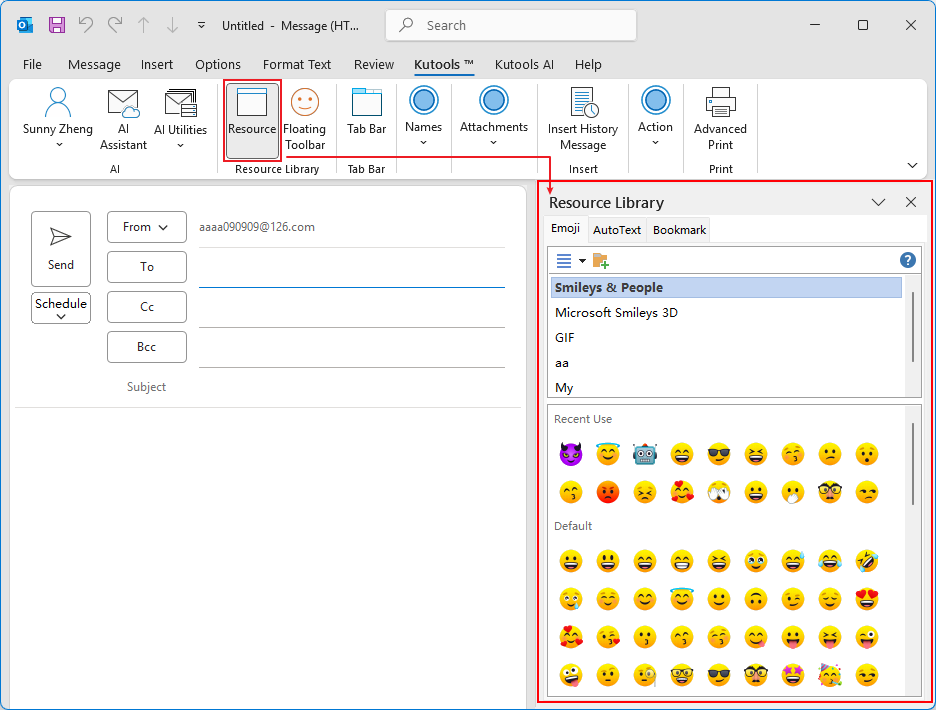Image resolution: width=936 pixels, height=710 pixels.
Task: Click the To button
Action: tap(147, 267)
